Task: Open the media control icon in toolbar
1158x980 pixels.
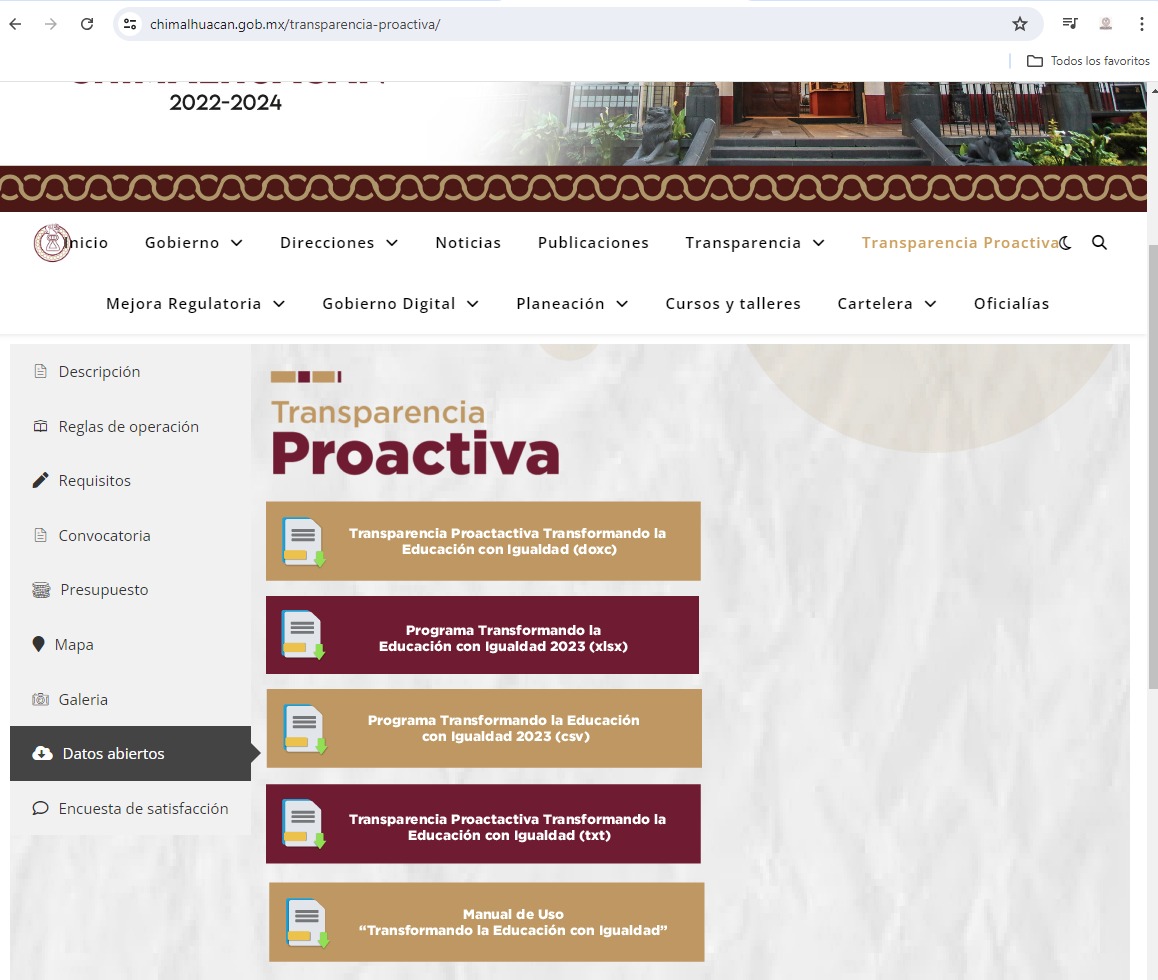Action: coord(1070,24)
